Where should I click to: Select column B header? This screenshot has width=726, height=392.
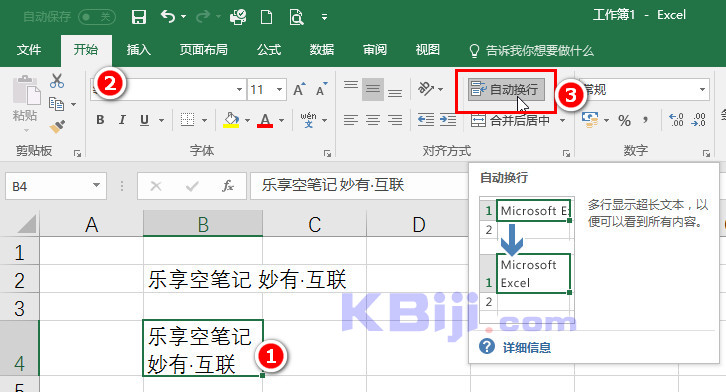click(203, 224)
